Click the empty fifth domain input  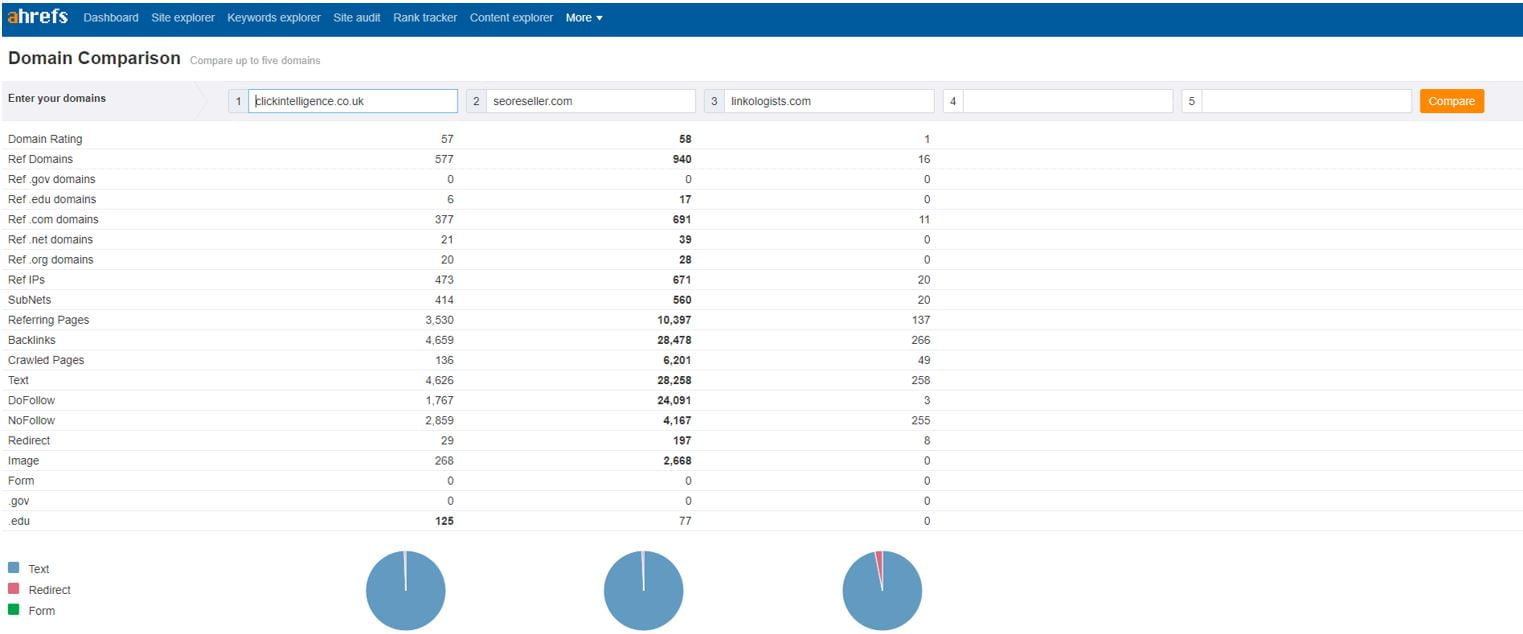point(1305,101)
